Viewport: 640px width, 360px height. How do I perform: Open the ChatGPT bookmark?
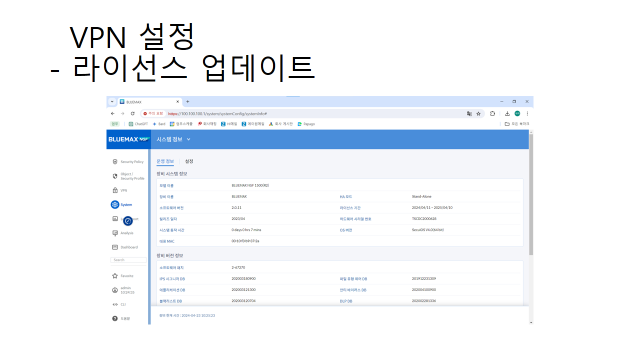click(138, 124)
